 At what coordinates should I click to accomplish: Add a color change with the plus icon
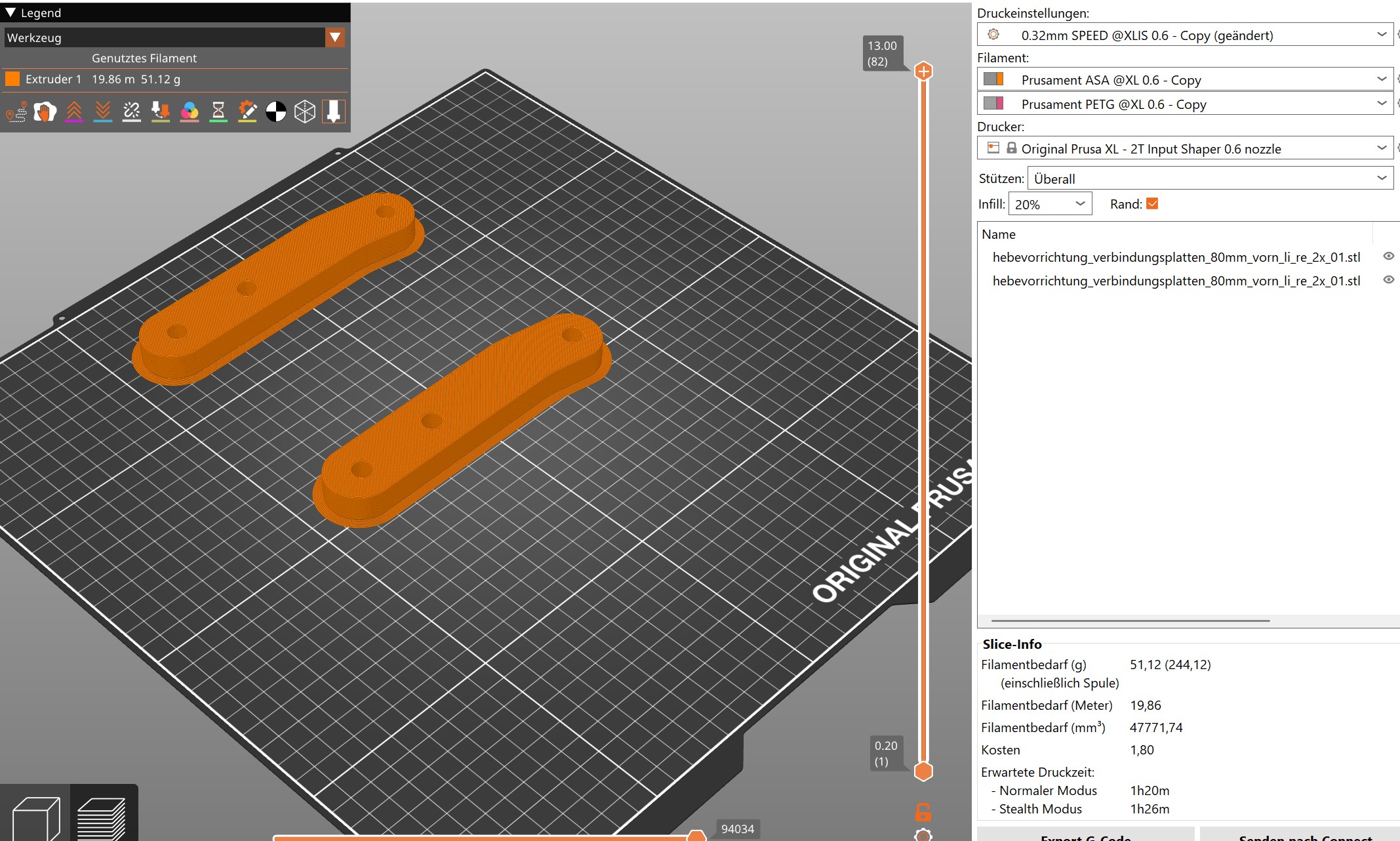coord(923,71)
